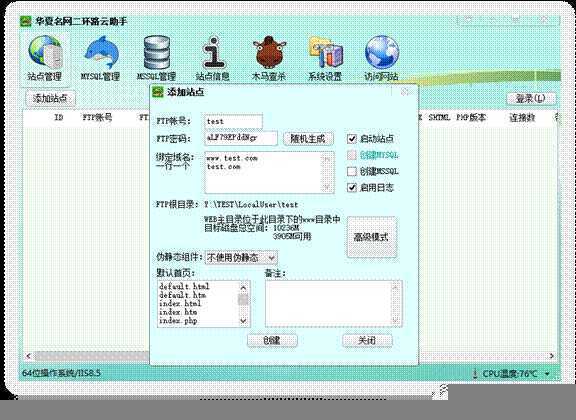Click the FTP账号 column header
Screen dimensions: 576x420
(x=97, y=118)
